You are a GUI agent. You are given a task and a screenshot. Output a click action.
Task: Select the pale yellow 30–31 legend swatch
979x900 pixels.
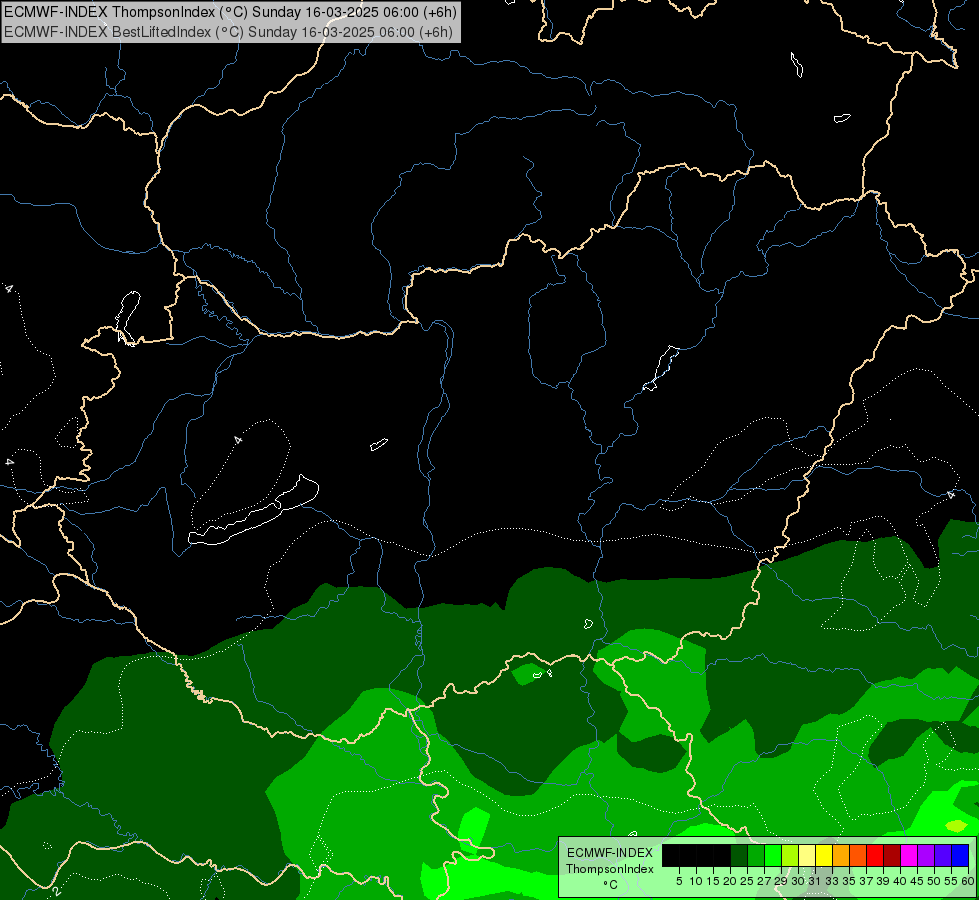click(x=807, y=855)
